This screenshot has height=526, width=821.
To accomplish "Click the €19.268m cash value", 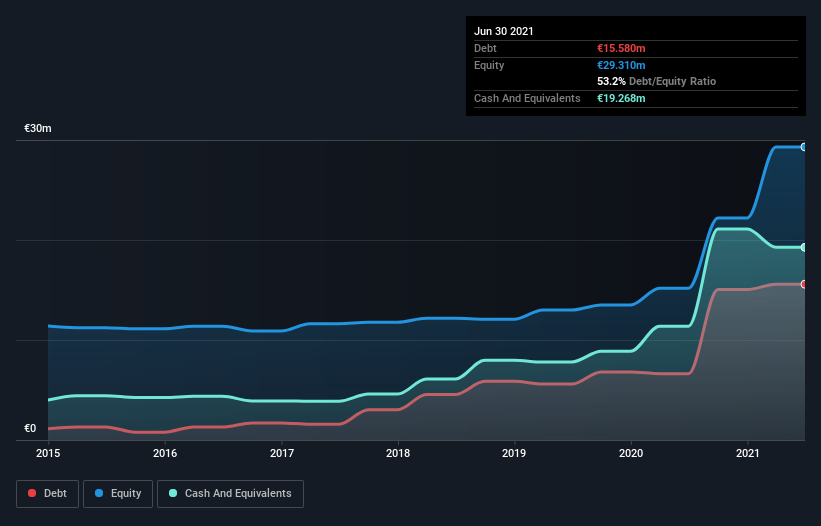I will pyautogui.click(x=621, y=98).
